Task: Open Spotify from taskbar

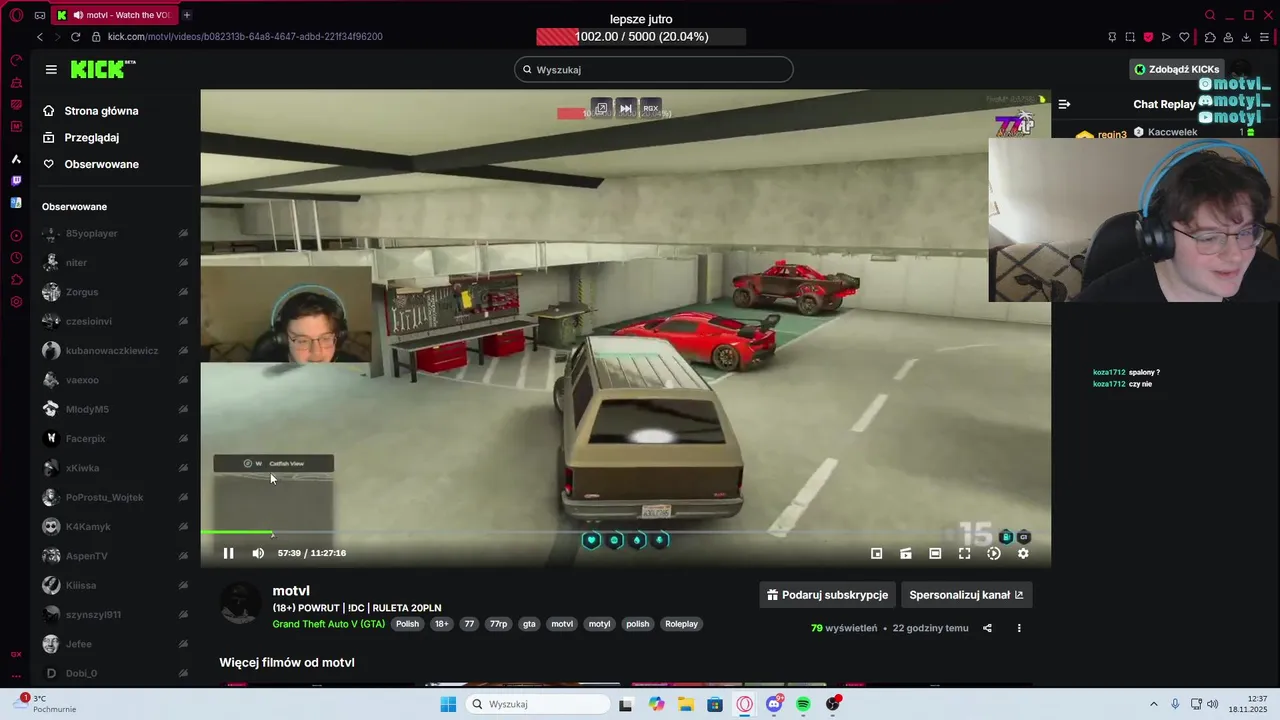Action: pos(803,704)
